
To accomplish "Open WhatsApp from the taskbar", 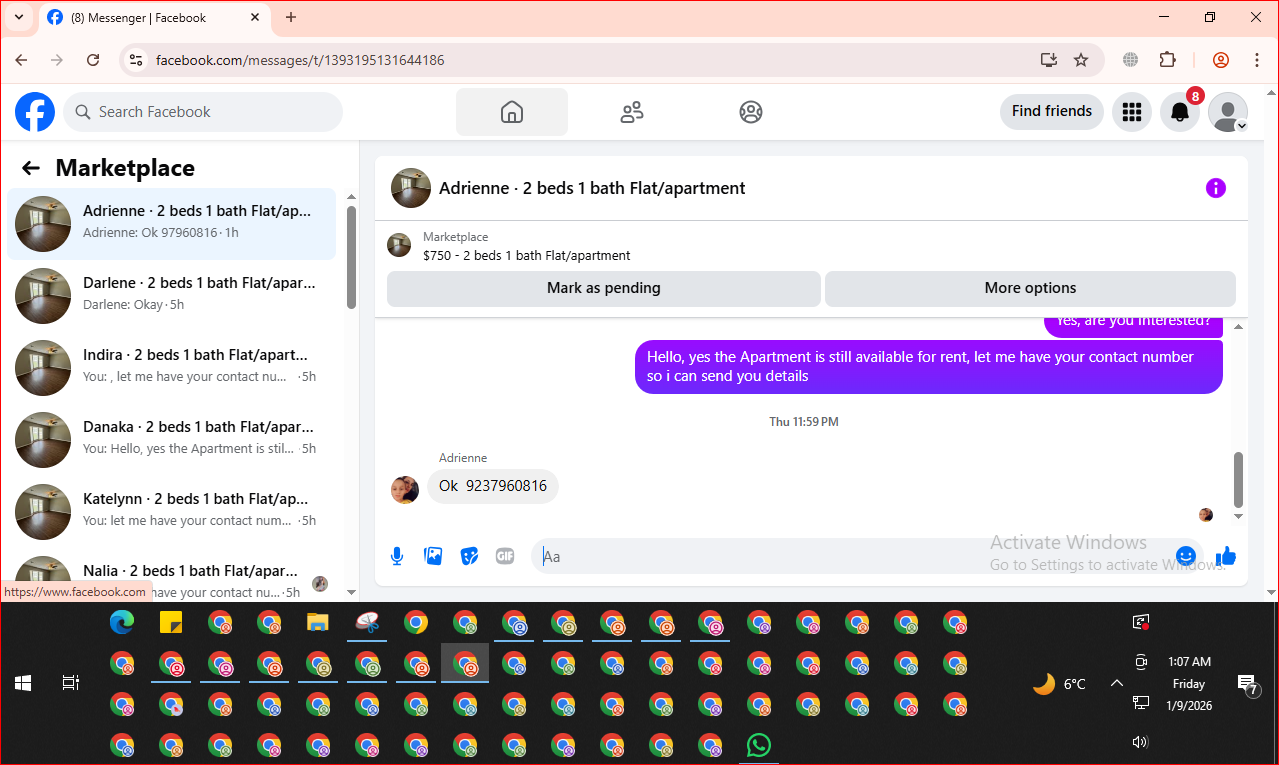I will 759,745.
